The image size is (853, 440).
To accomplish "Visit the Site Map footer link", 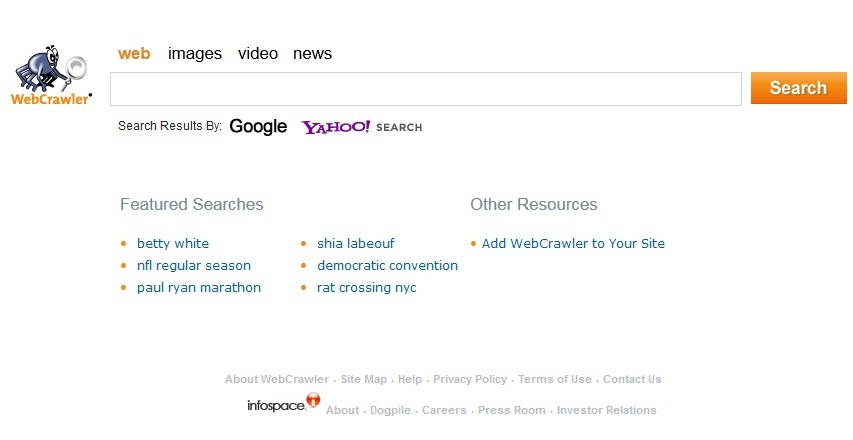I will click(x=364, y=380).
